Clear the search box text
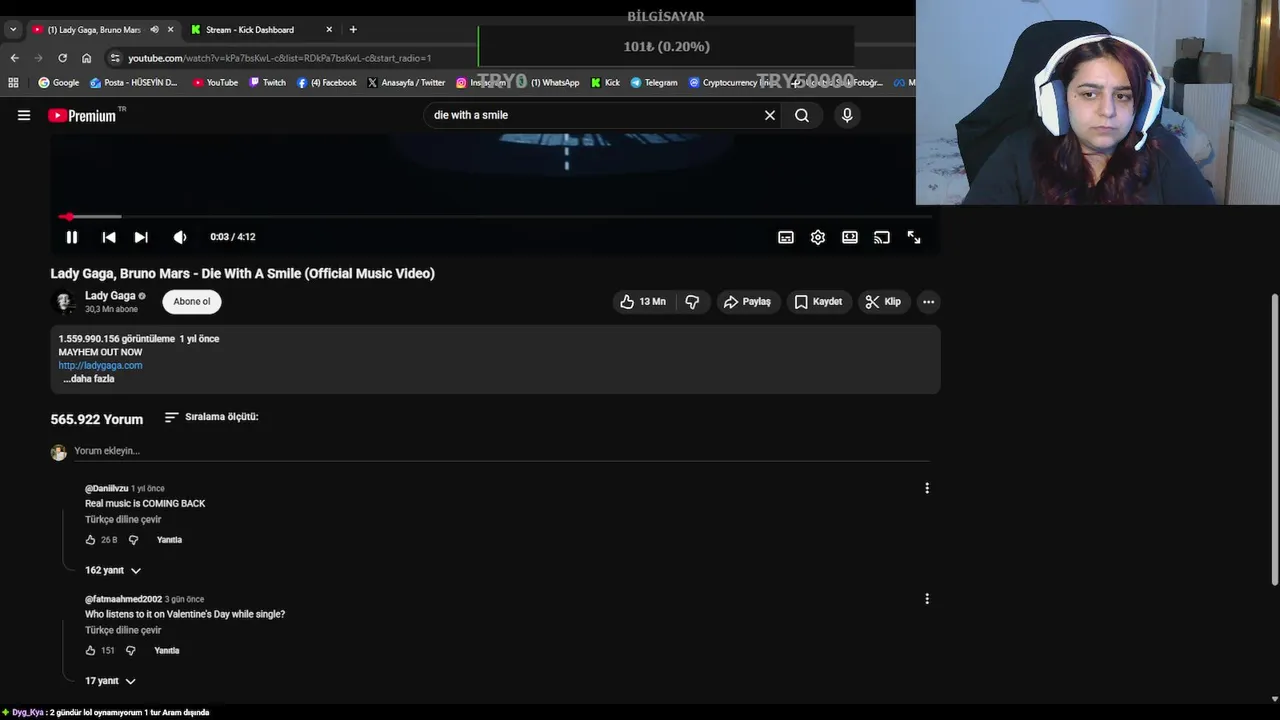 point(770,115)
